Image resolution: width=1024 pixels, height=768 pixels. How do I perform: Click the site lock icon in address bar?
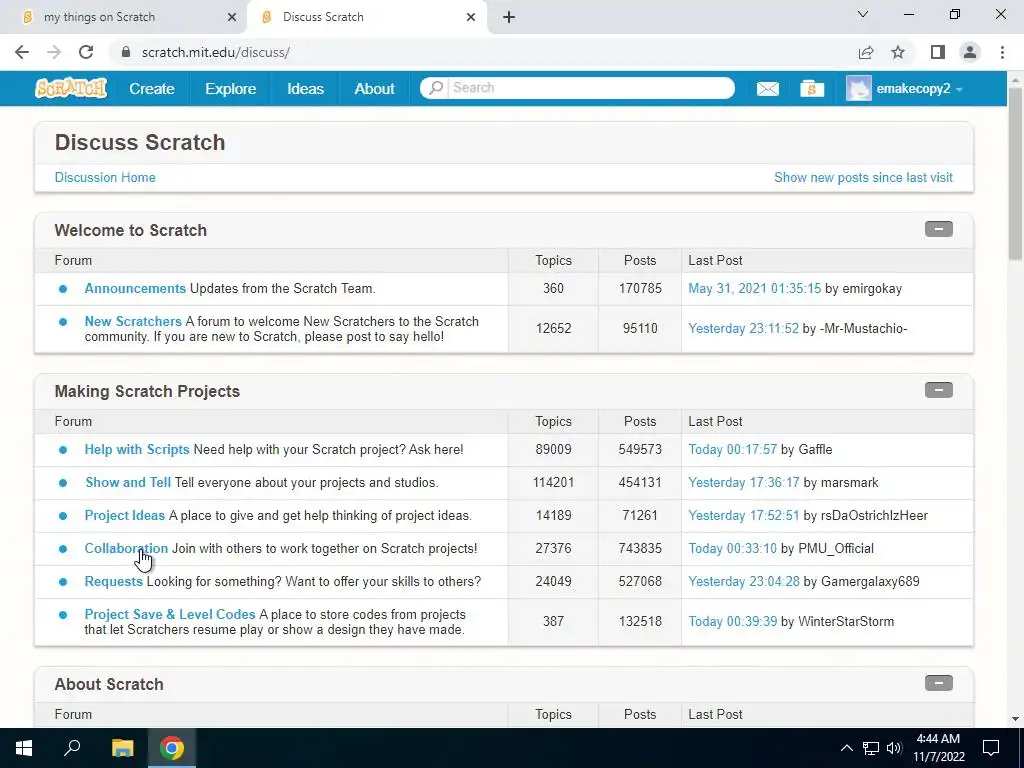pyautogui.click(x=126, y=52)
